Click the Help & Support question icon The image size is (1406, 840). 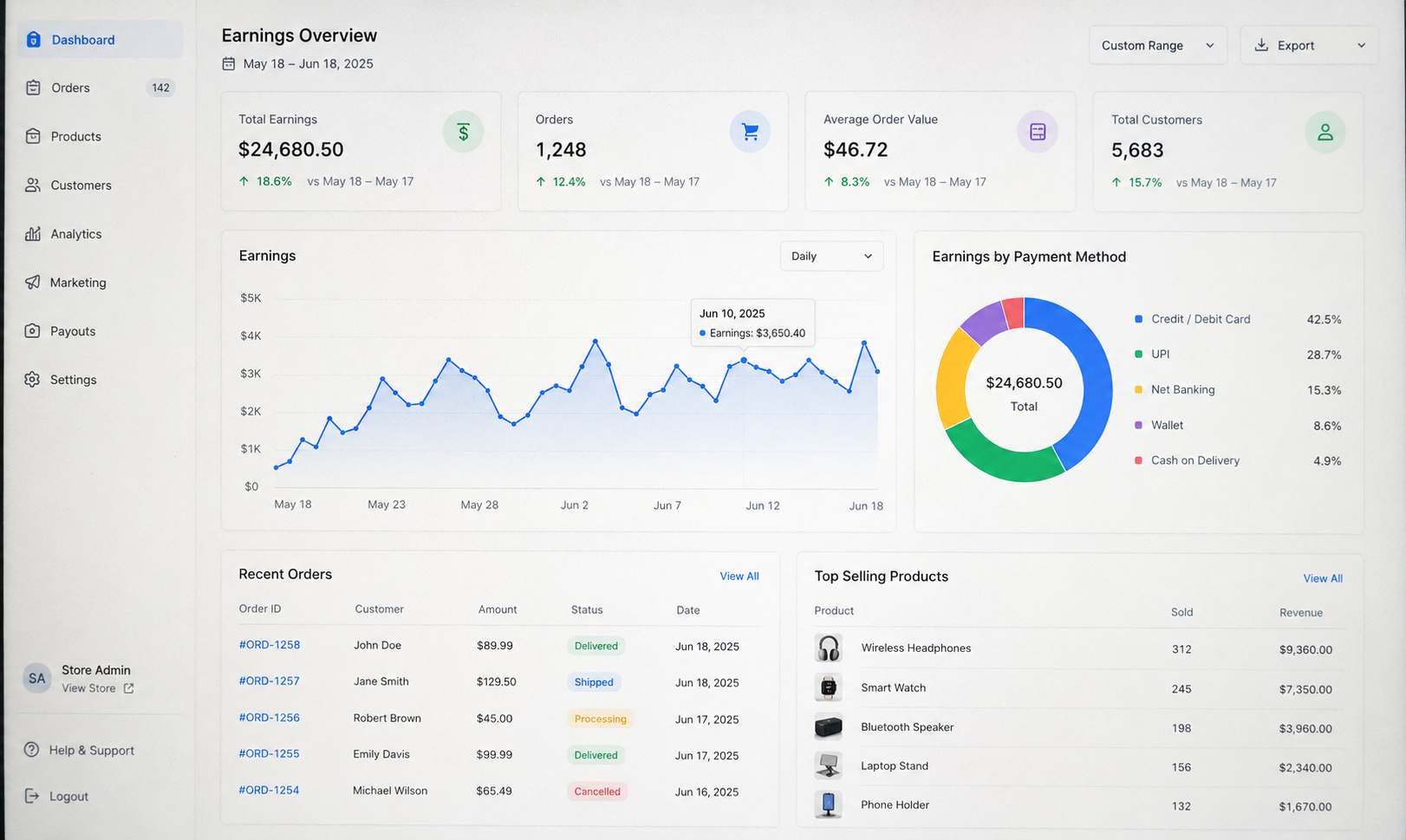pyautogui.click(x=32, y=750)
